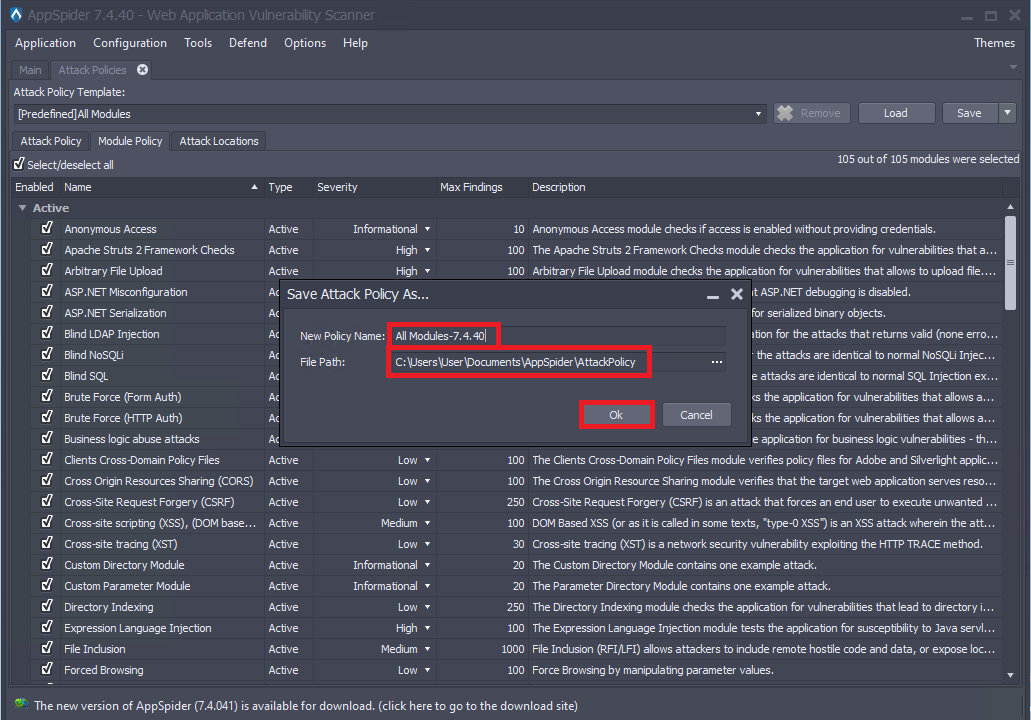Screen dimensions: 1031x720
Task: Uncheck the File Inclusion module
Action: coord(47,648)
